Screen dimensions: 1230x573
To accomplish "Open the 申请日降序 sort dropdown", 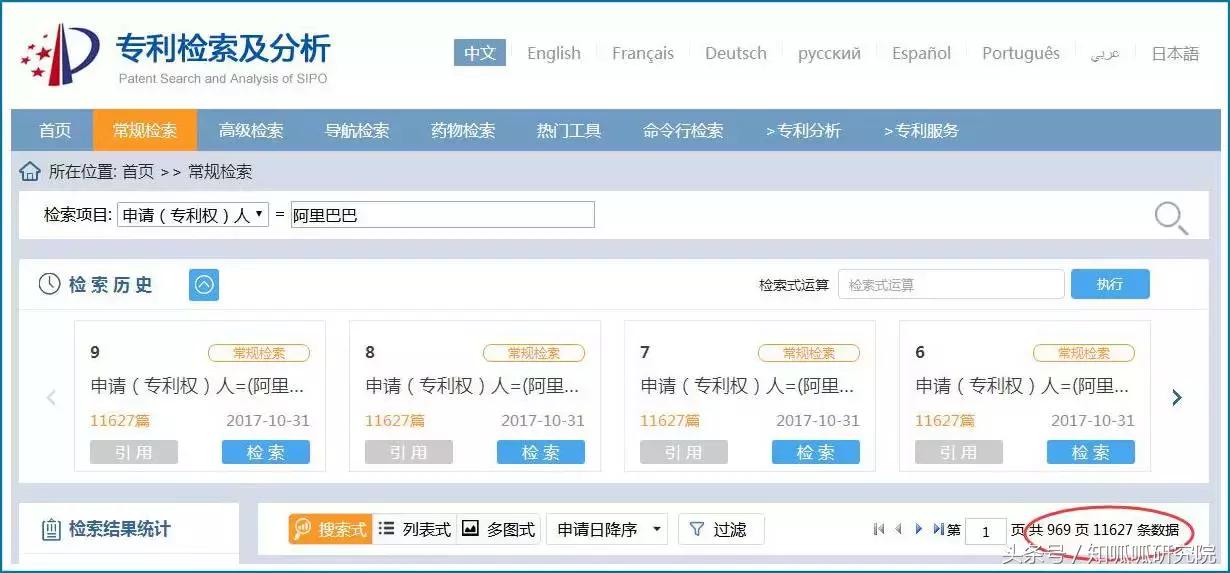I will (x=607, y=529).
